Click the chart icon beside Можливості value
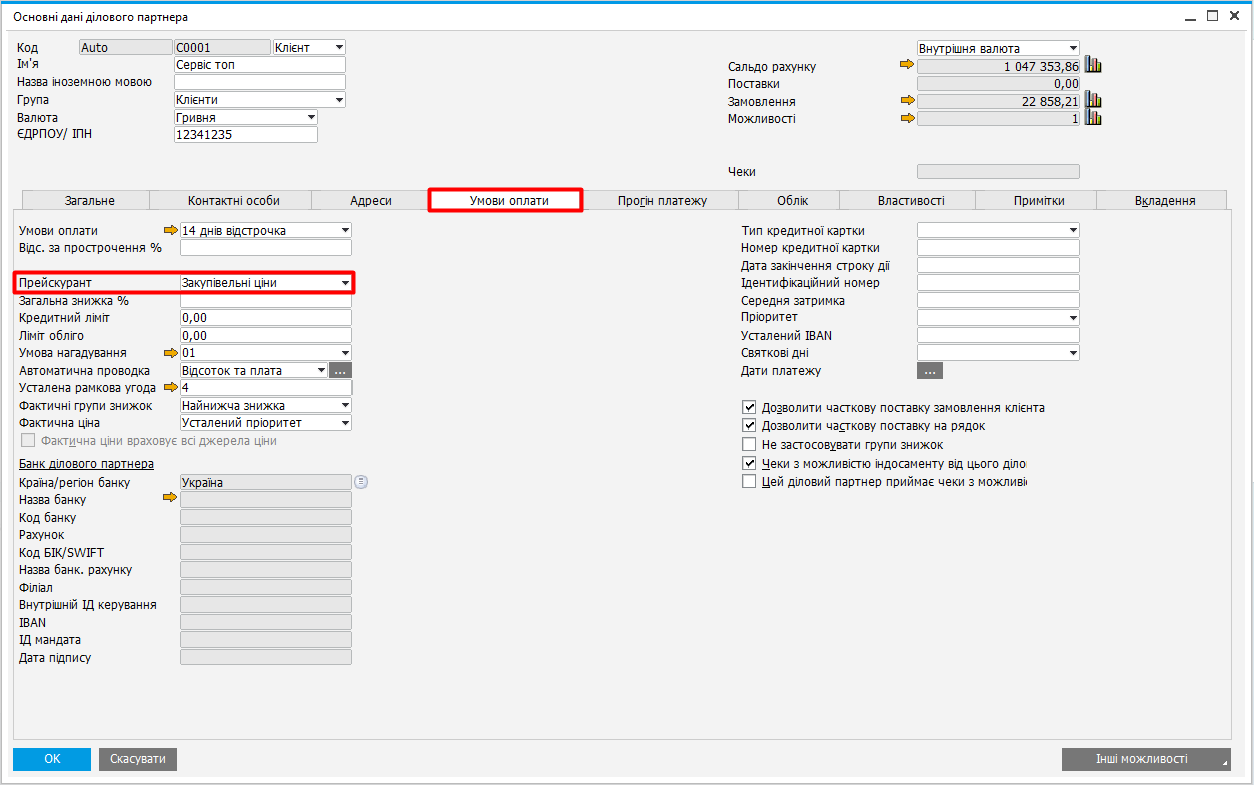Screen dimensions: 1254x785 click(1093, 118)
